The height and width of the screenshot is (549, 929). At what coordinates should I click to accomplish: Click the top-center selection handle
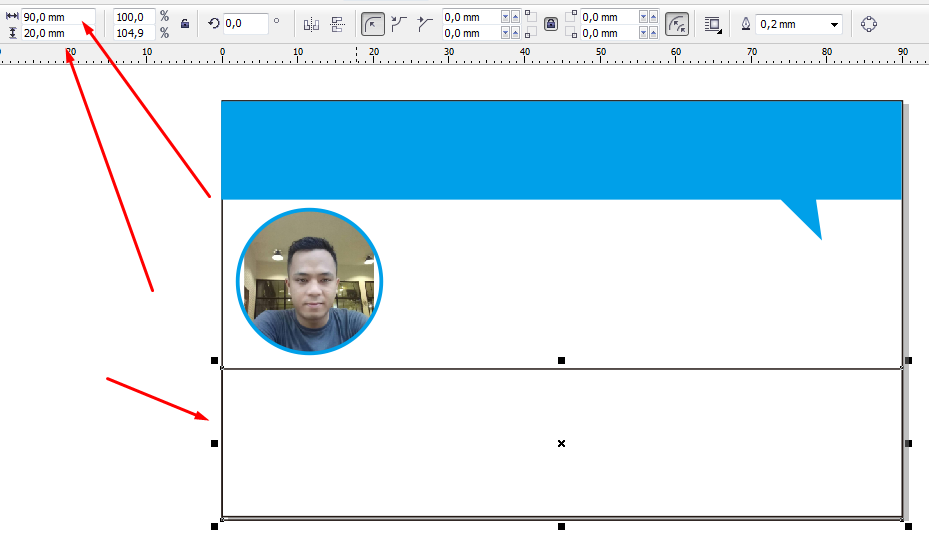561,360
